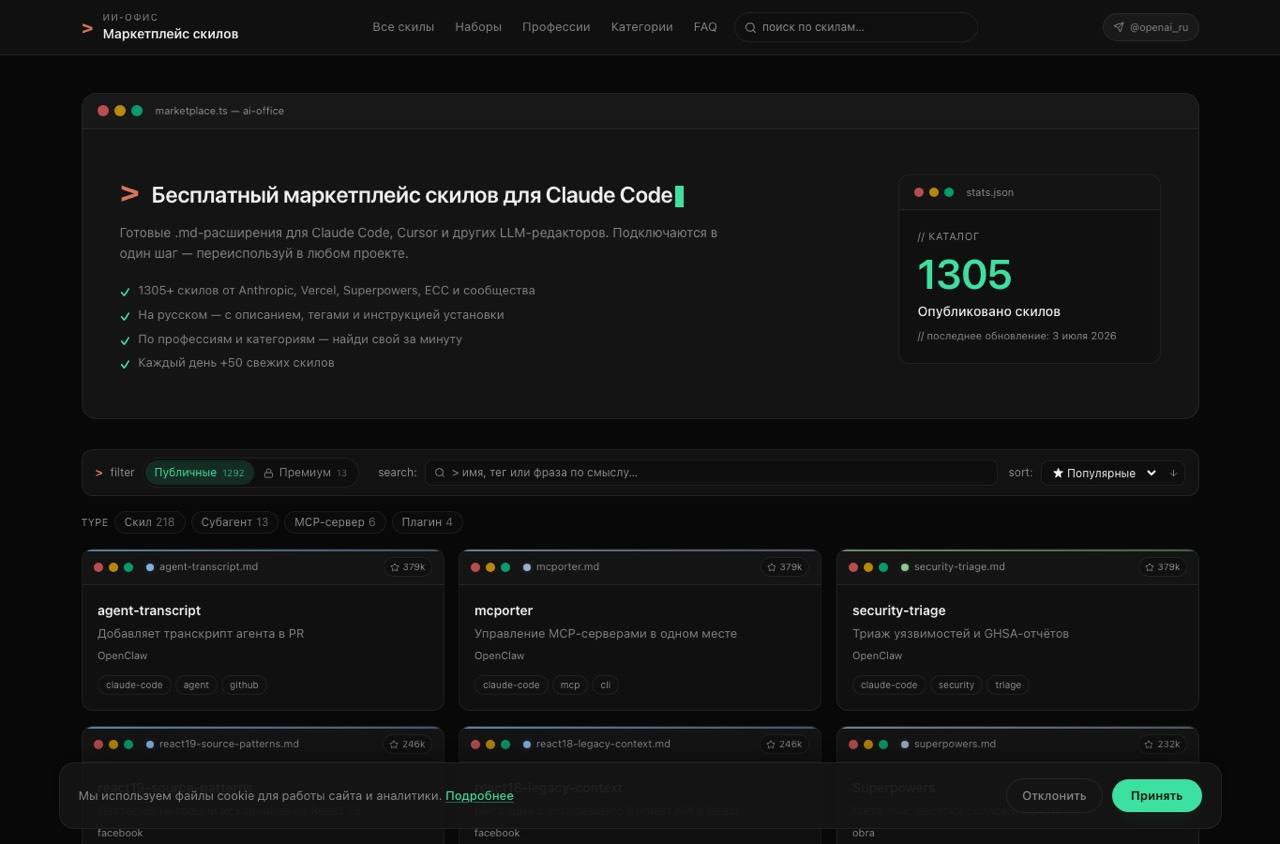Focus the header поиск по скилам field
This screenshot has width=1280, height=844.
[x=856, y=27]
